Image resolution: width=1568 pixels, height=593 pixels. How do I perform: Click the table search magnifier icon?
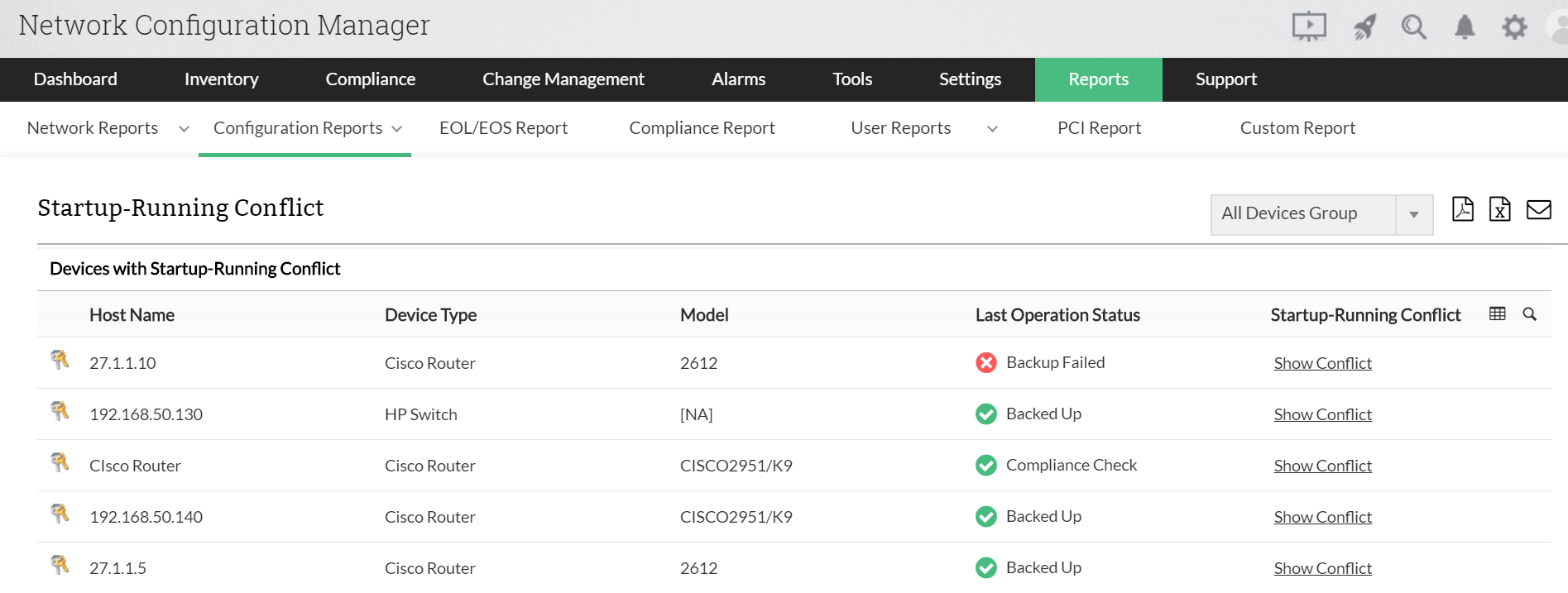[1530, 313]
